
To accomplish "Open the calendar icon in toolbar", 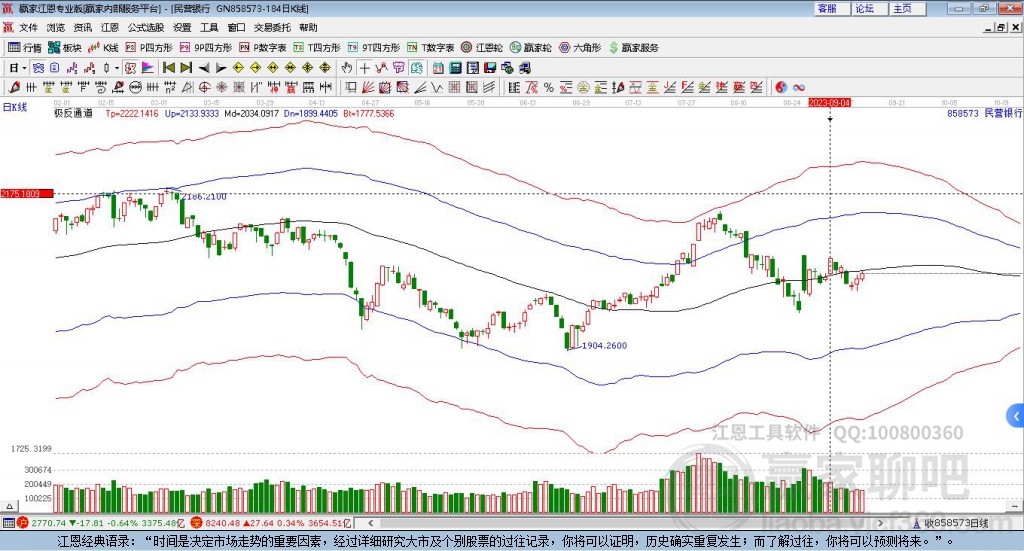I will tap(438, 68).
